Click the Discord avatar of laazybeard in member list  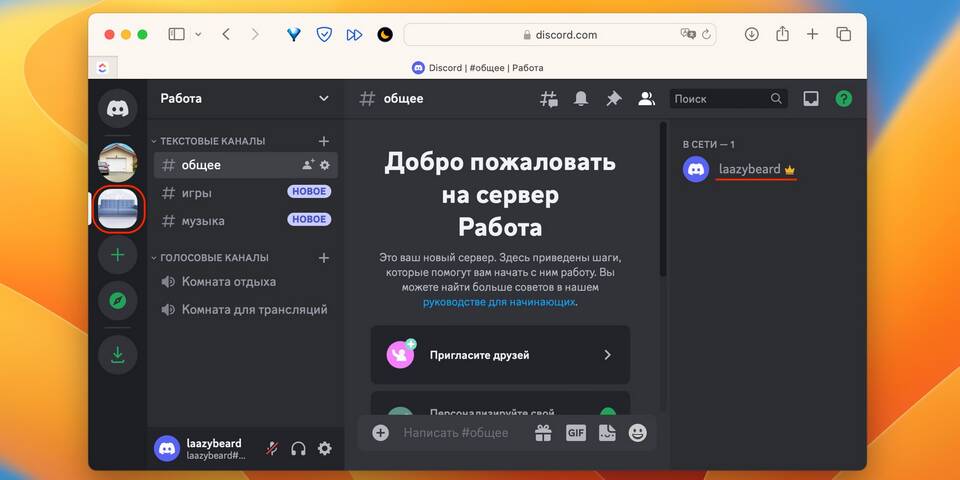(696, 170)
